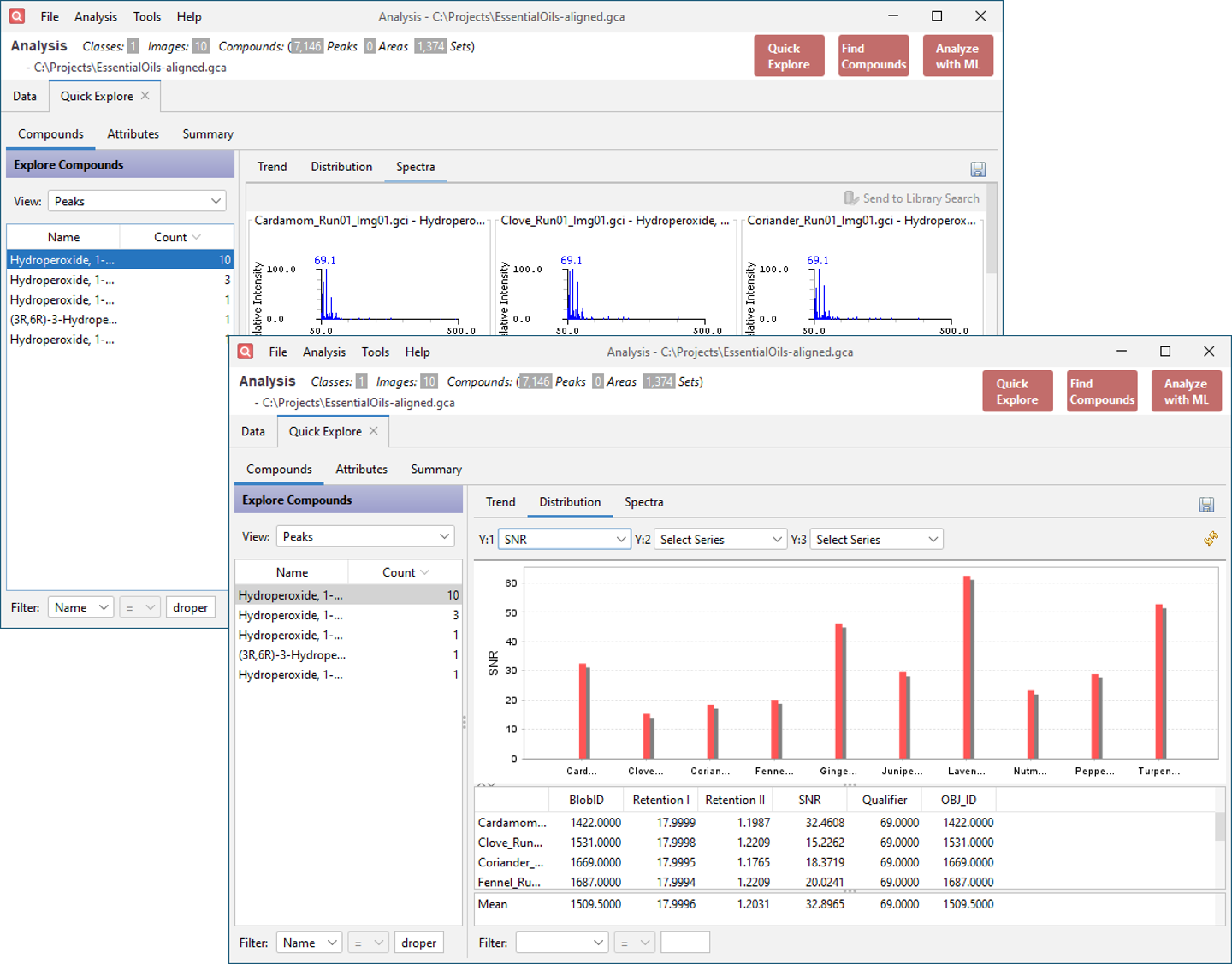Open the Analysis menu in the front window

click(324, 352)
